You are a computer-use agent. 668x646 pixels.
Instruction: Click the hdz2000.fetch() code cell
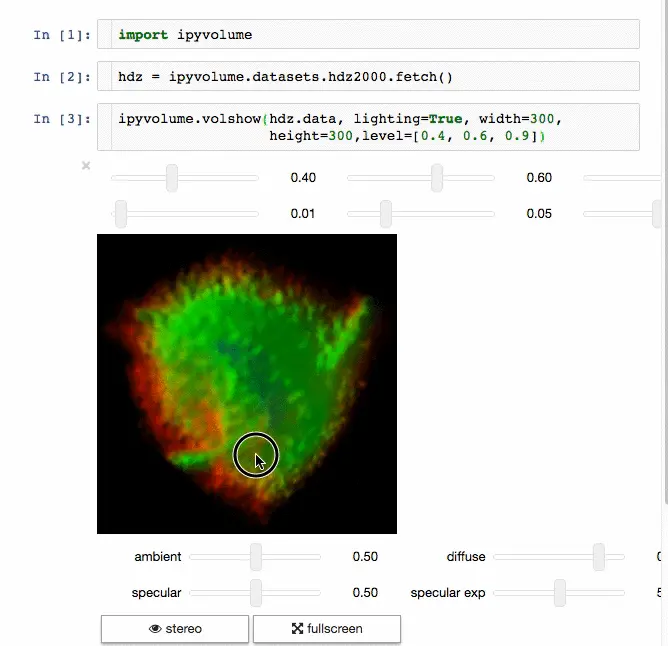click(x=368, y=76)
